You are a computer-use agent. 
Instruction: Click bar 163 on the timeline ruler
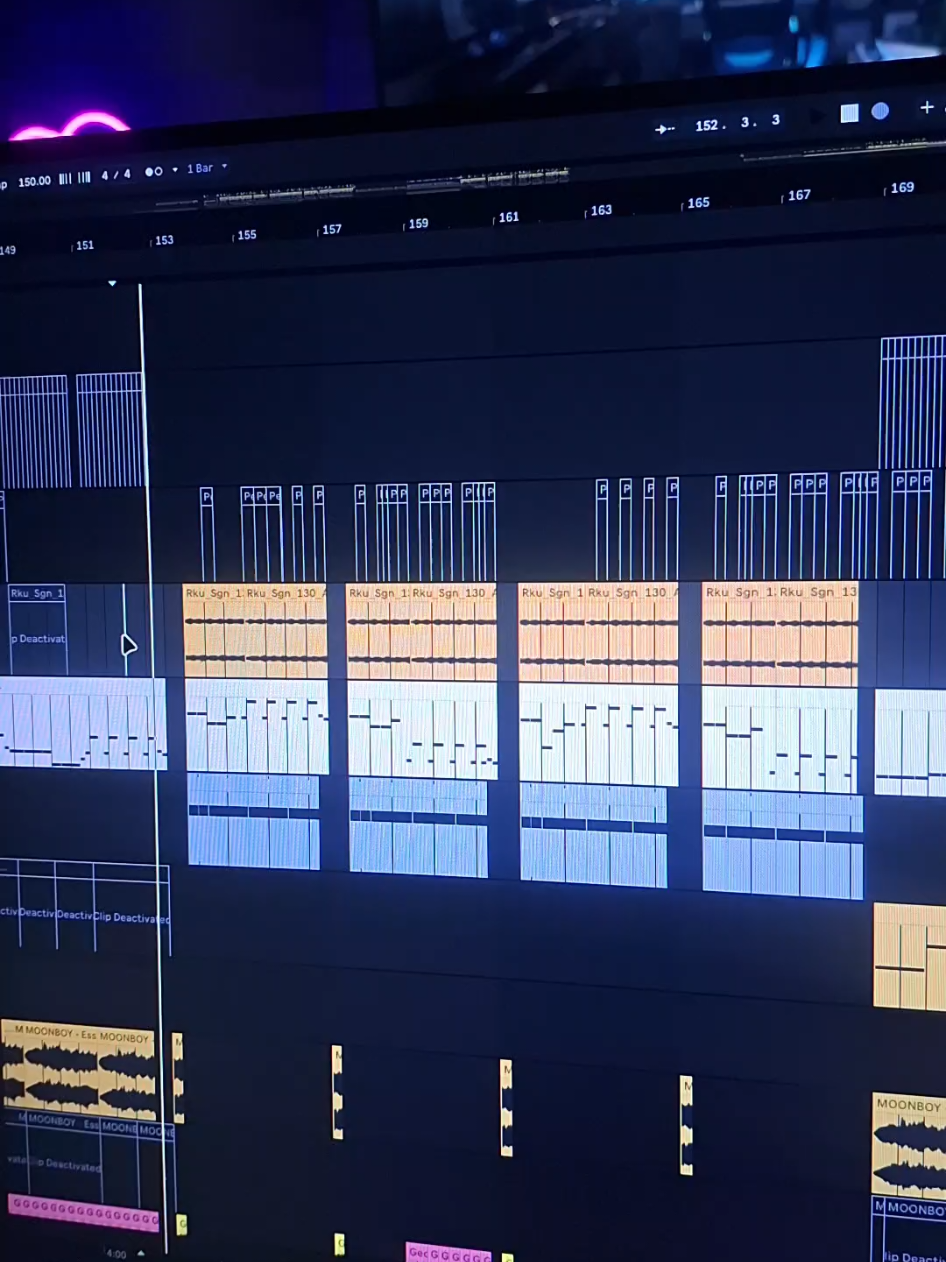[601, 210]
